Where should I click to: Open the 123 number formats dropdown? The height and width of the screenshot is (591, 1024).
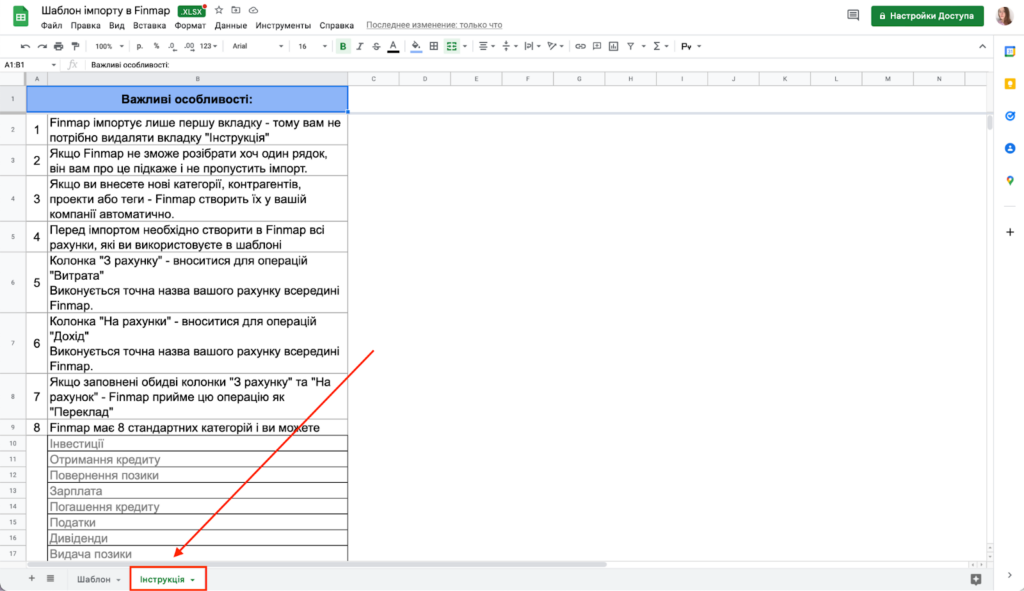pos(208,46)
